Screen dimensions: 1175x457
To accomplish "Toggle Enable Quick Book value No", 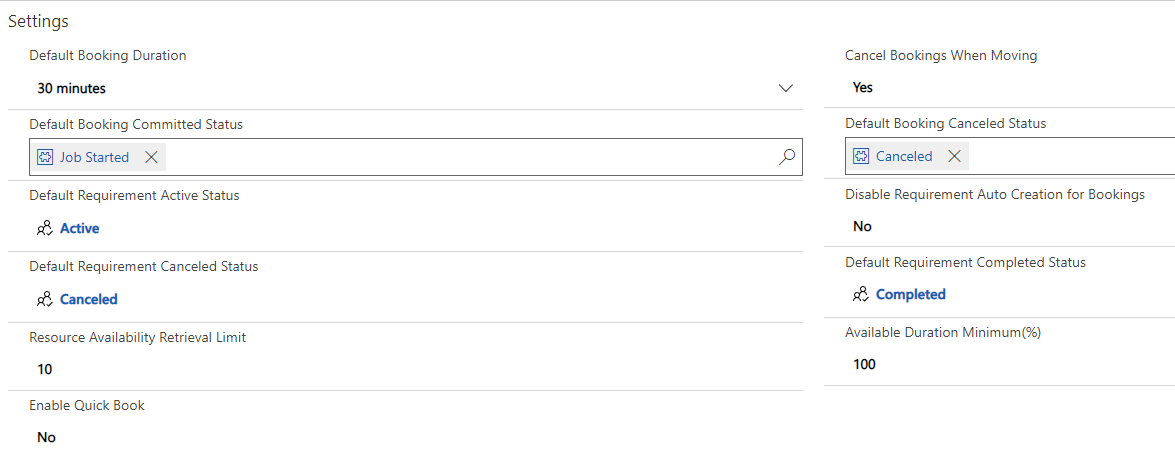I will (47, 437).
